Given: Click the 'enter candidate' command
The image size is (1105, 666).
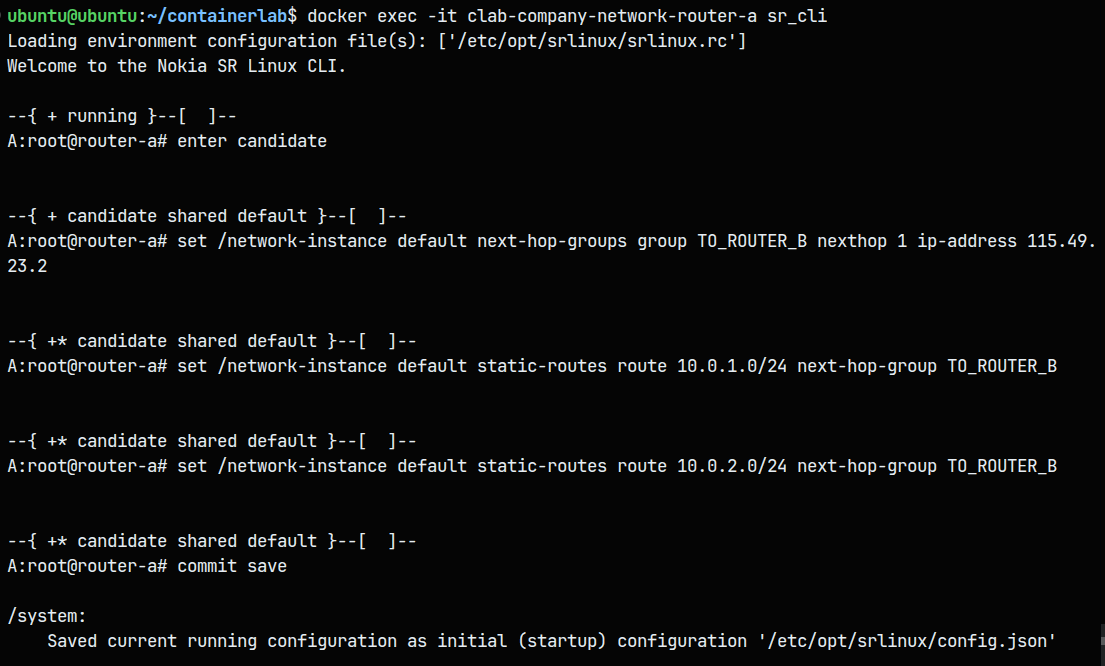Looking at the screenshot, I should 252,141.
